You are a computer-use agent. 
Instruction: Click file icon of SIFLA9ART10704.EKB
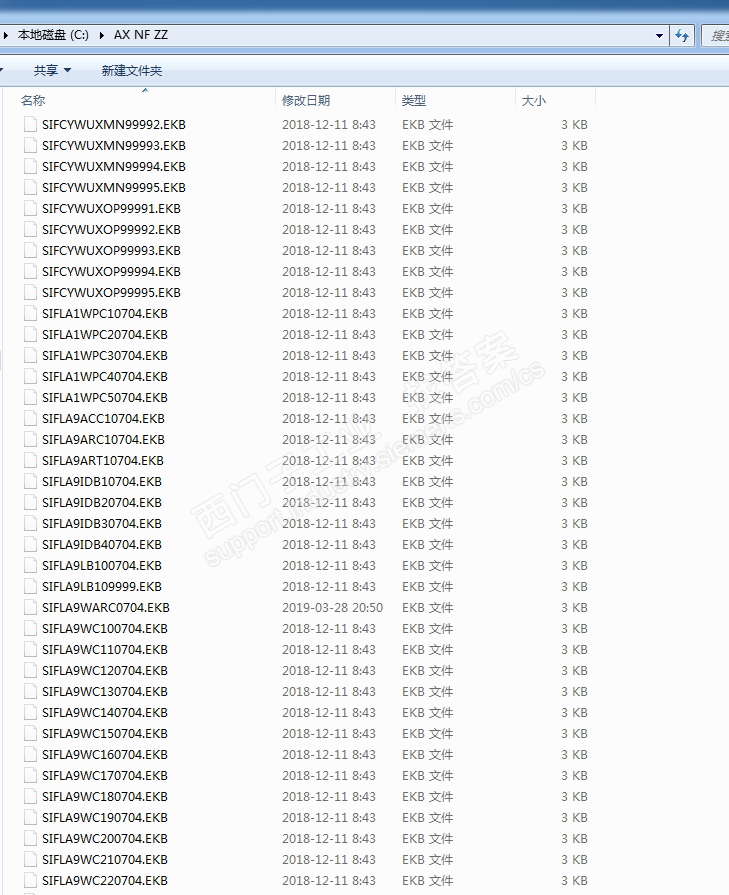(31, 461)
